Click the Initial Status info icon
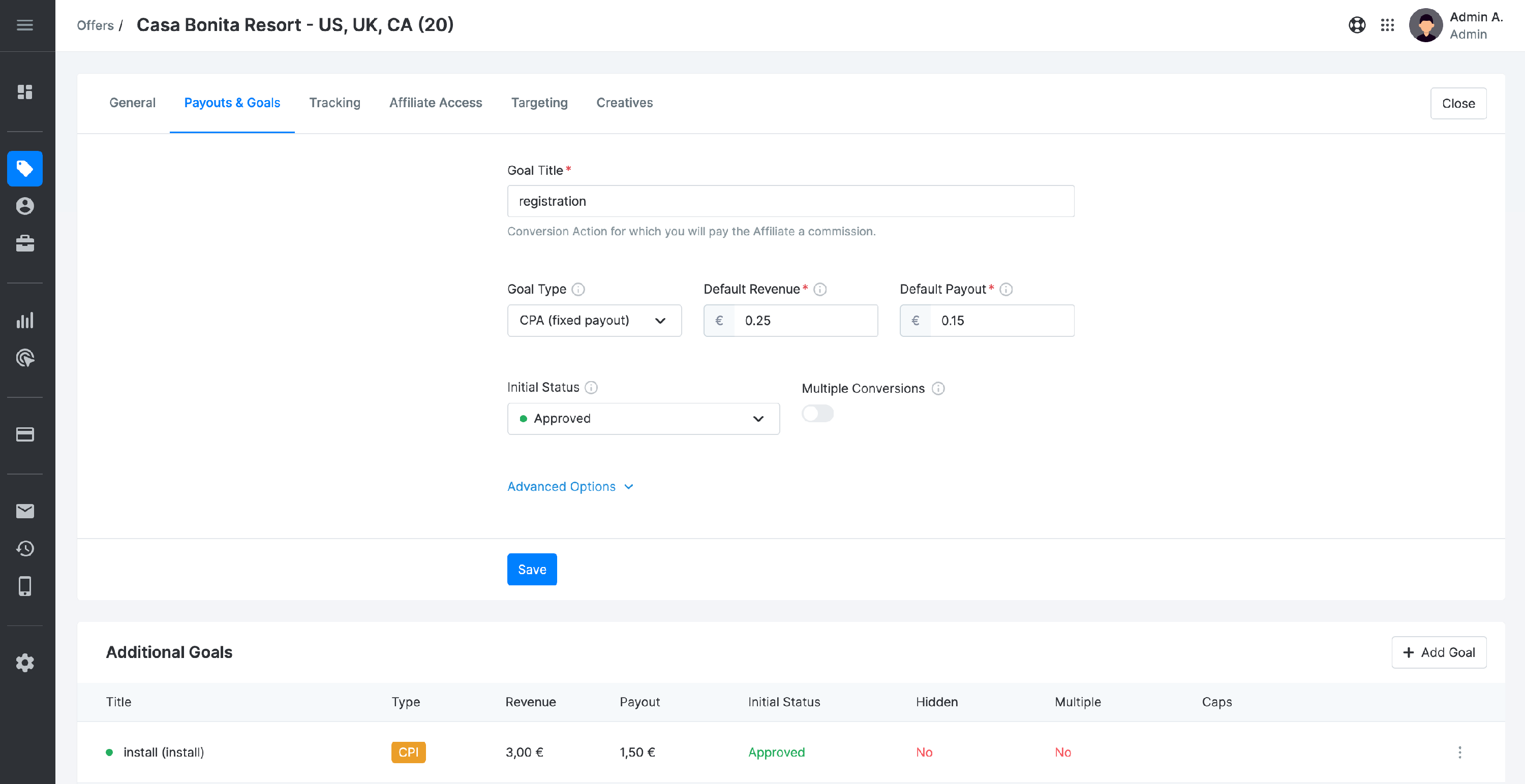The height and width of the screenshot is (784, 1525). click(x=591, y=388)
